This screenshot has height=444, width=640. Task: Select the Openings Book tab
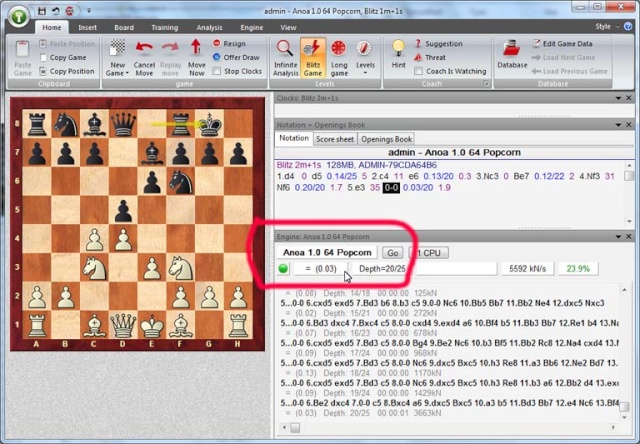coord(386,139)
